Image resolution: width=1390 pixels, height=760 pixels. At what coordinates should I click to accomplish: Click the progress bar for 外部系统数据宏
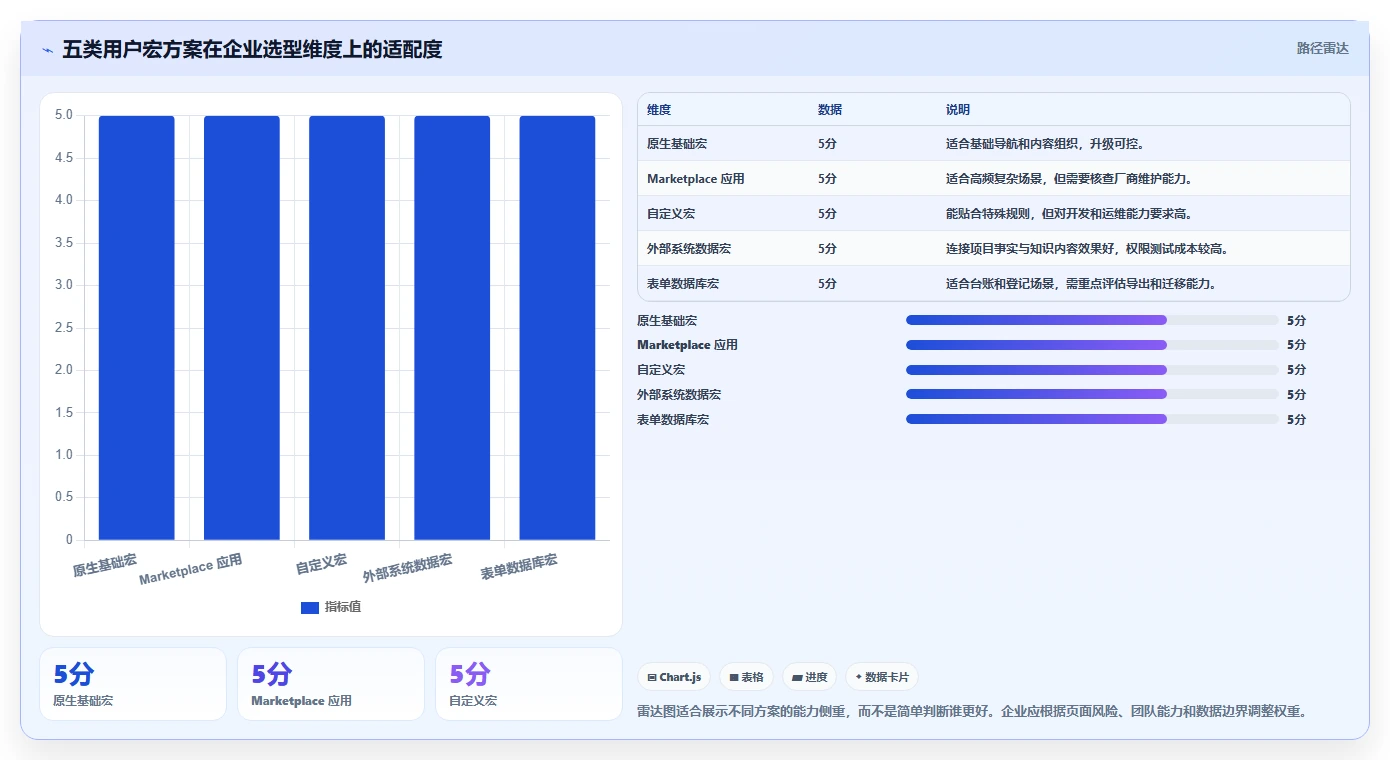click(1092, 394)
